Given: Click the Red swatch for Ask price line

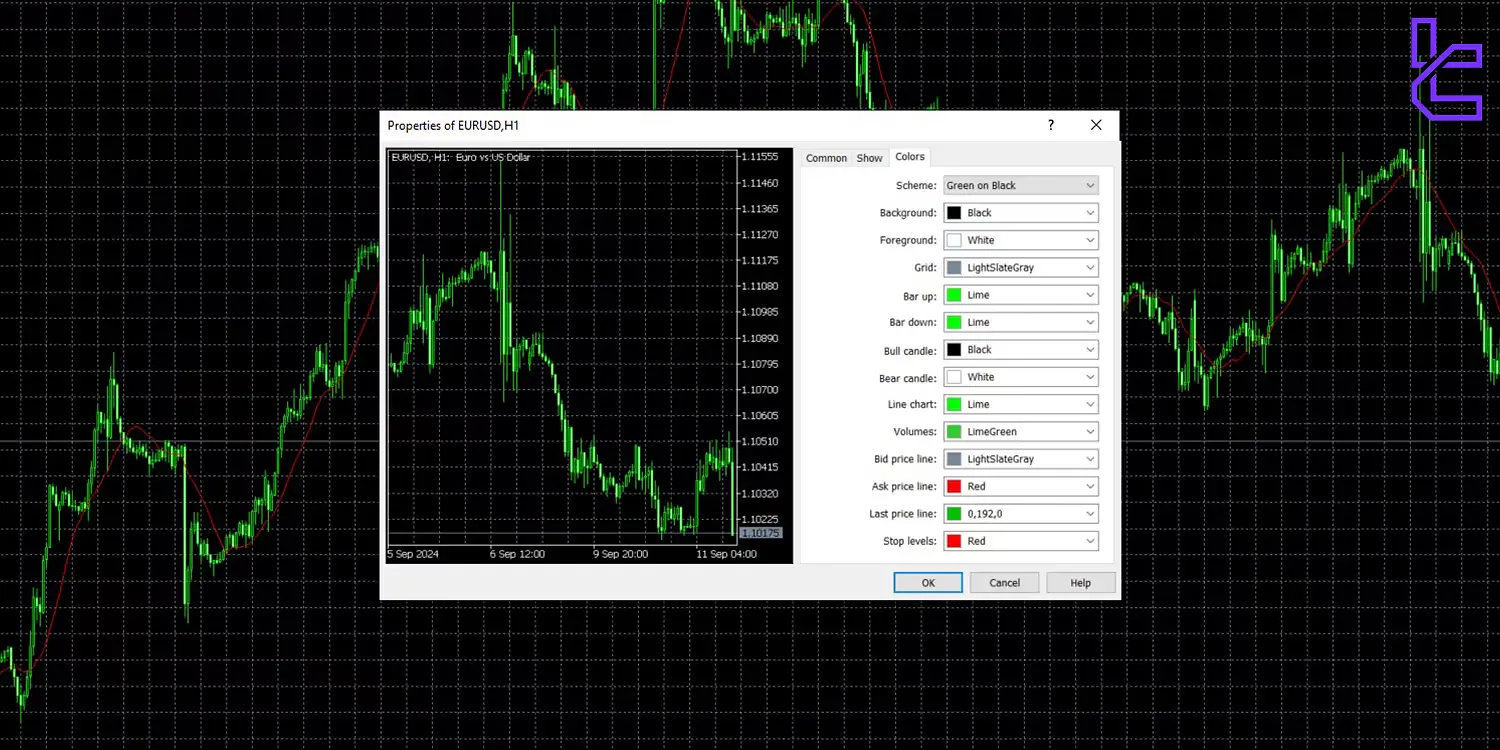Looking at the screenshot, I should (x=952, y=486).
